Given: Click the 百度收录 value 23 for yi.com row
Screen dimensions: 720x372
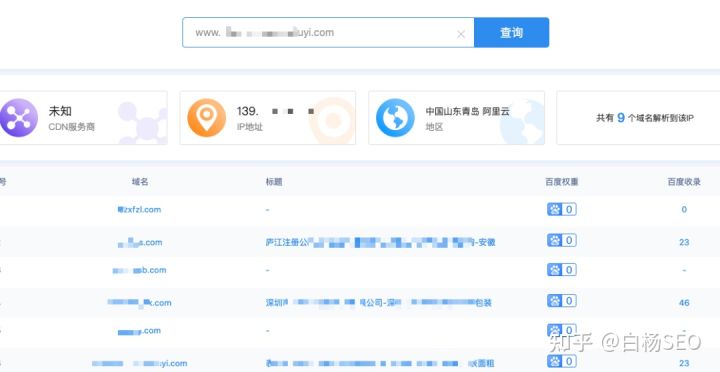Looking at the screenshot, I should click(x=684, y=363).
